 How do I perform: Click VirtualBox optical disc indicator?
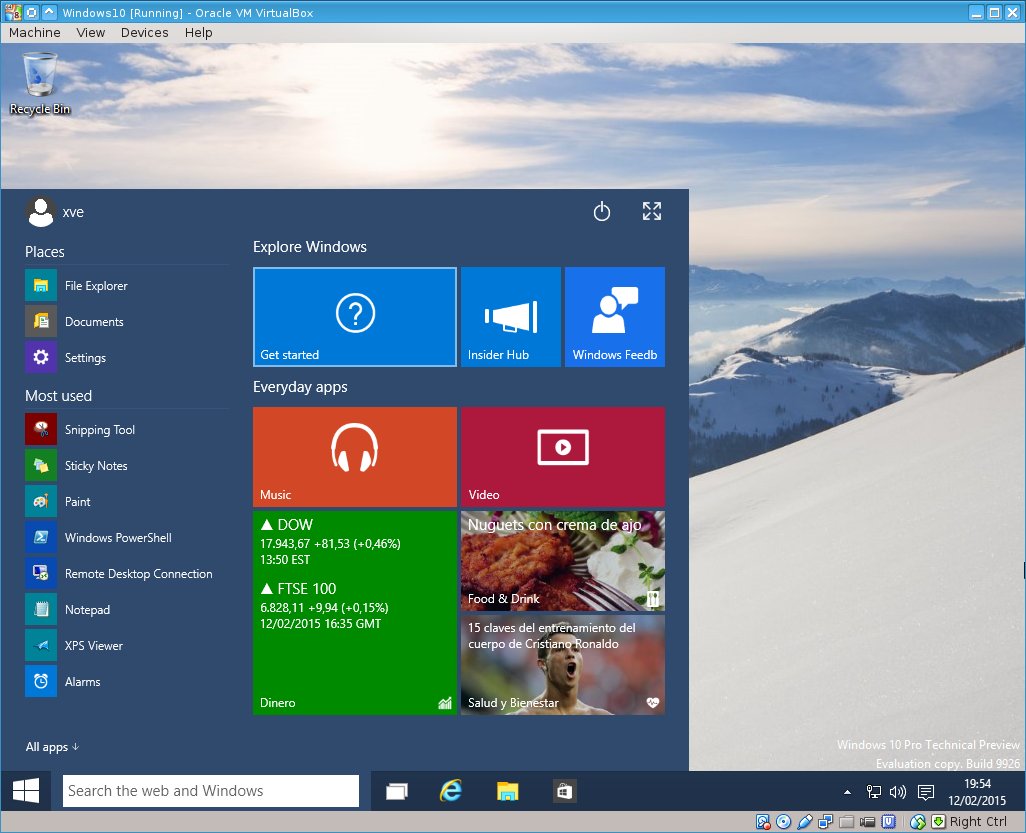[783, 822]
